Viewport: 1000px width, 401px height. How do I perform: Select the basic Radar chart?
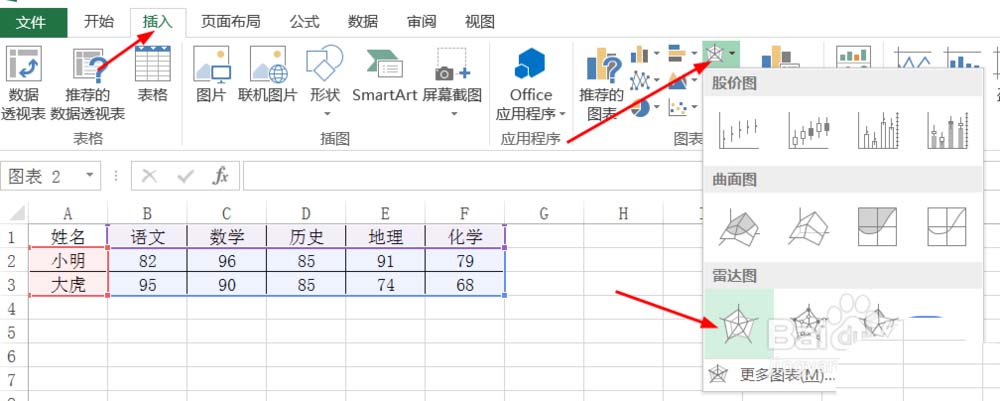739,323
